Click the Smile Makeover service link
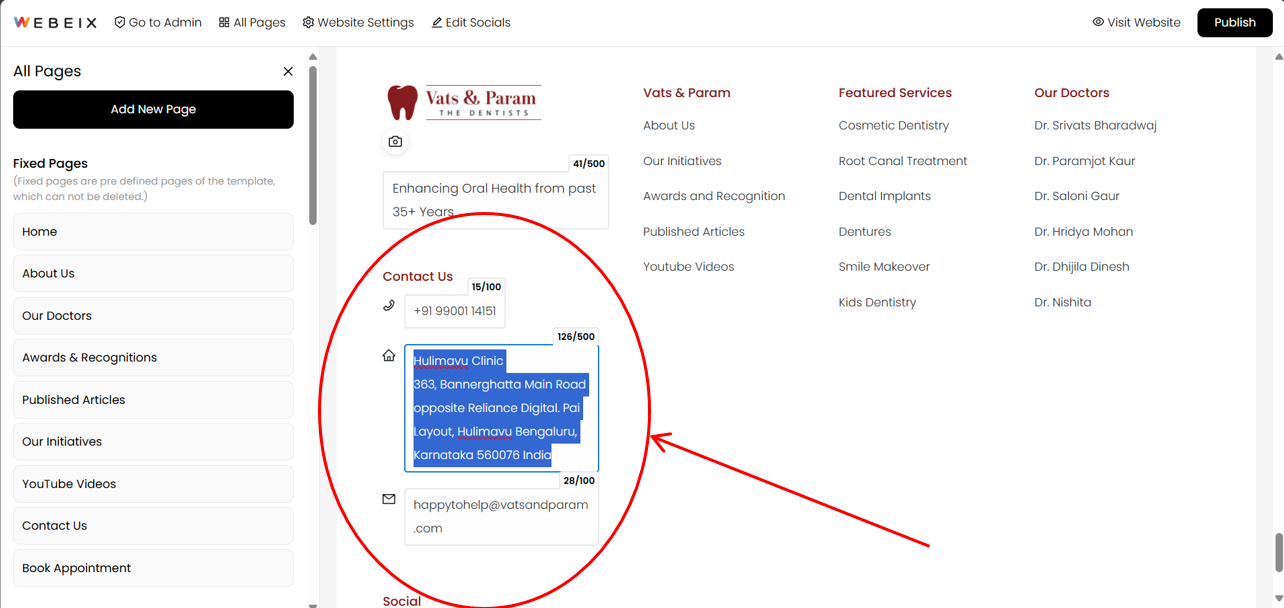The width and height of the screenshot is (1284, 608). pyautogui.click(x=885, y=267)
